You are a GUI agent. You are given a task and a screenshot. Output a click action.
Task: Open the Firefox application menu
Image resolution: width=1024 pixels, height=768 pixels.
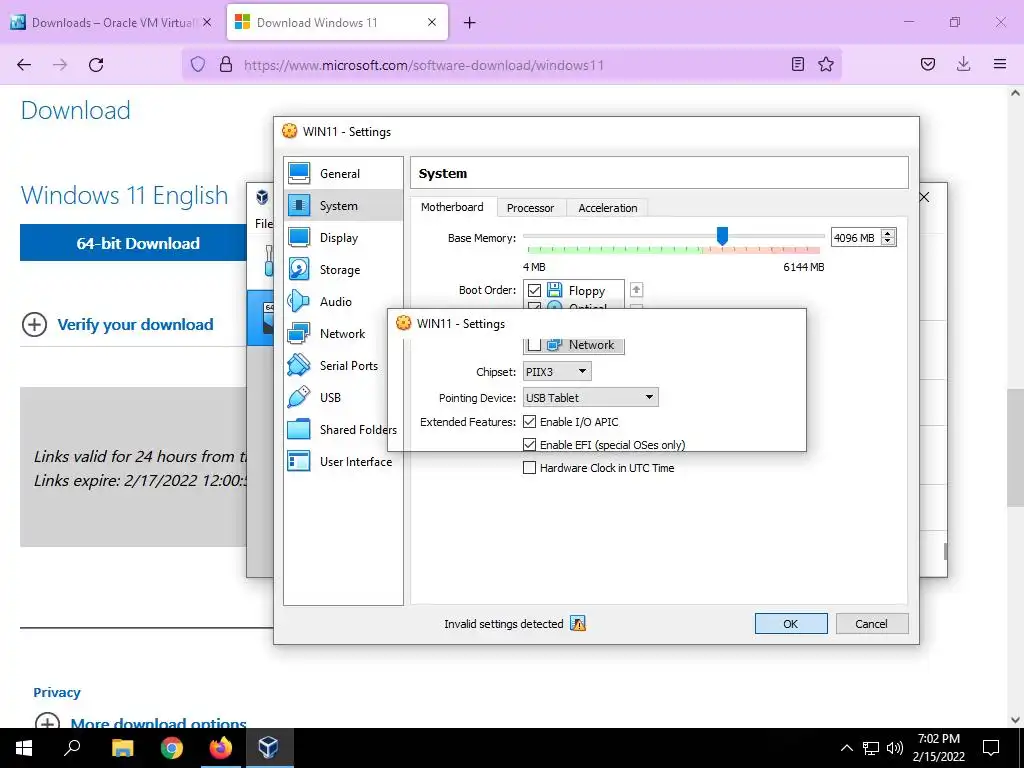(x=1000, y=64)
